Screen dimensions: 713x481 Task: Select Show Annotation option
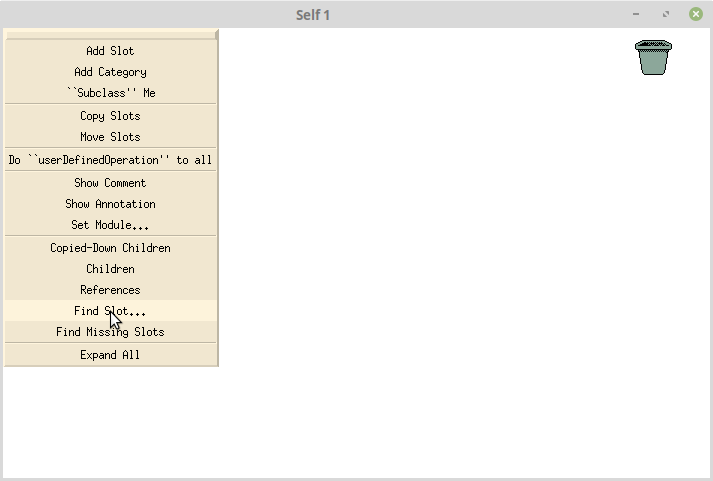110,204
